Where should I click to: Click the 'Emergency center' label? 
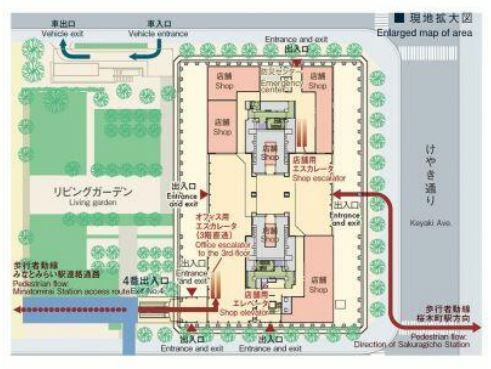281,86
